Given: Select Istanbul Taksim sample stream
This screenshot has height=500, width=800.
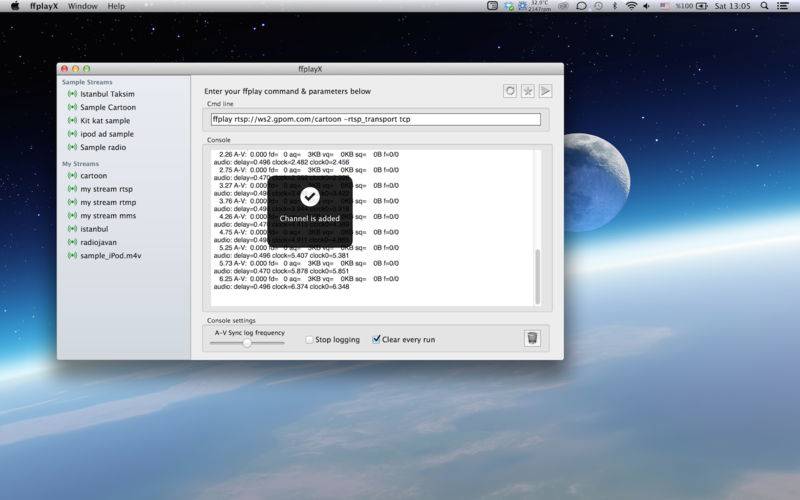Looking at the screenshot, I should click(107, 94).
